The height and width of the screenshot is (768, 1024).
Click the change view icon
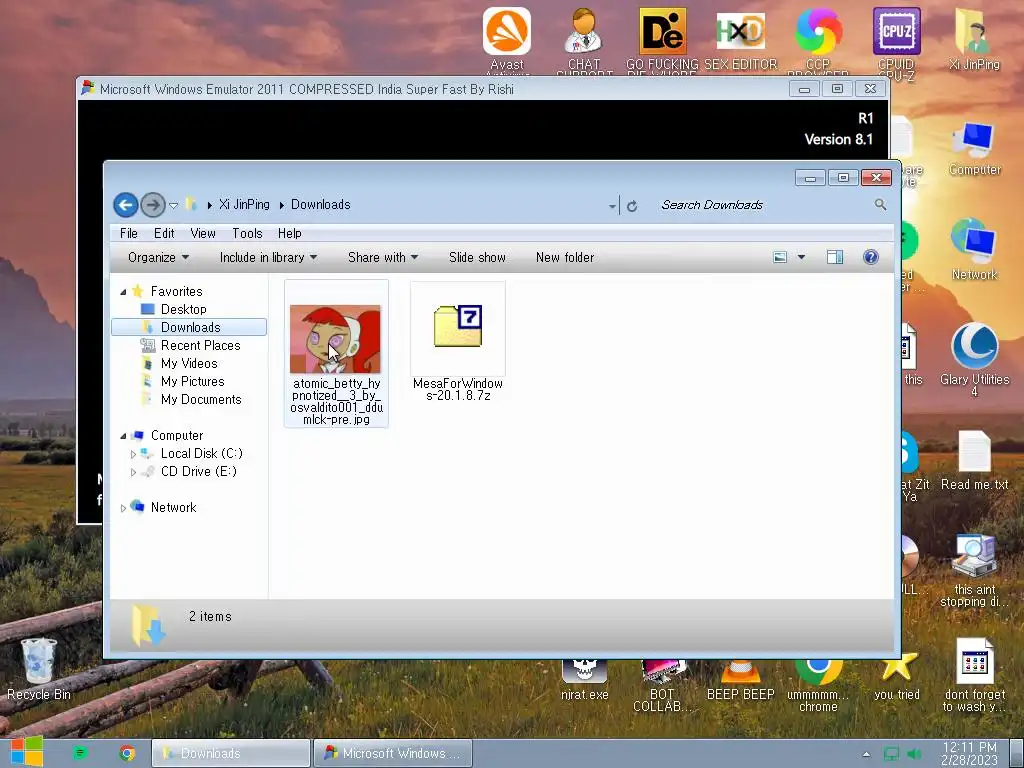[x=780, y=257]
